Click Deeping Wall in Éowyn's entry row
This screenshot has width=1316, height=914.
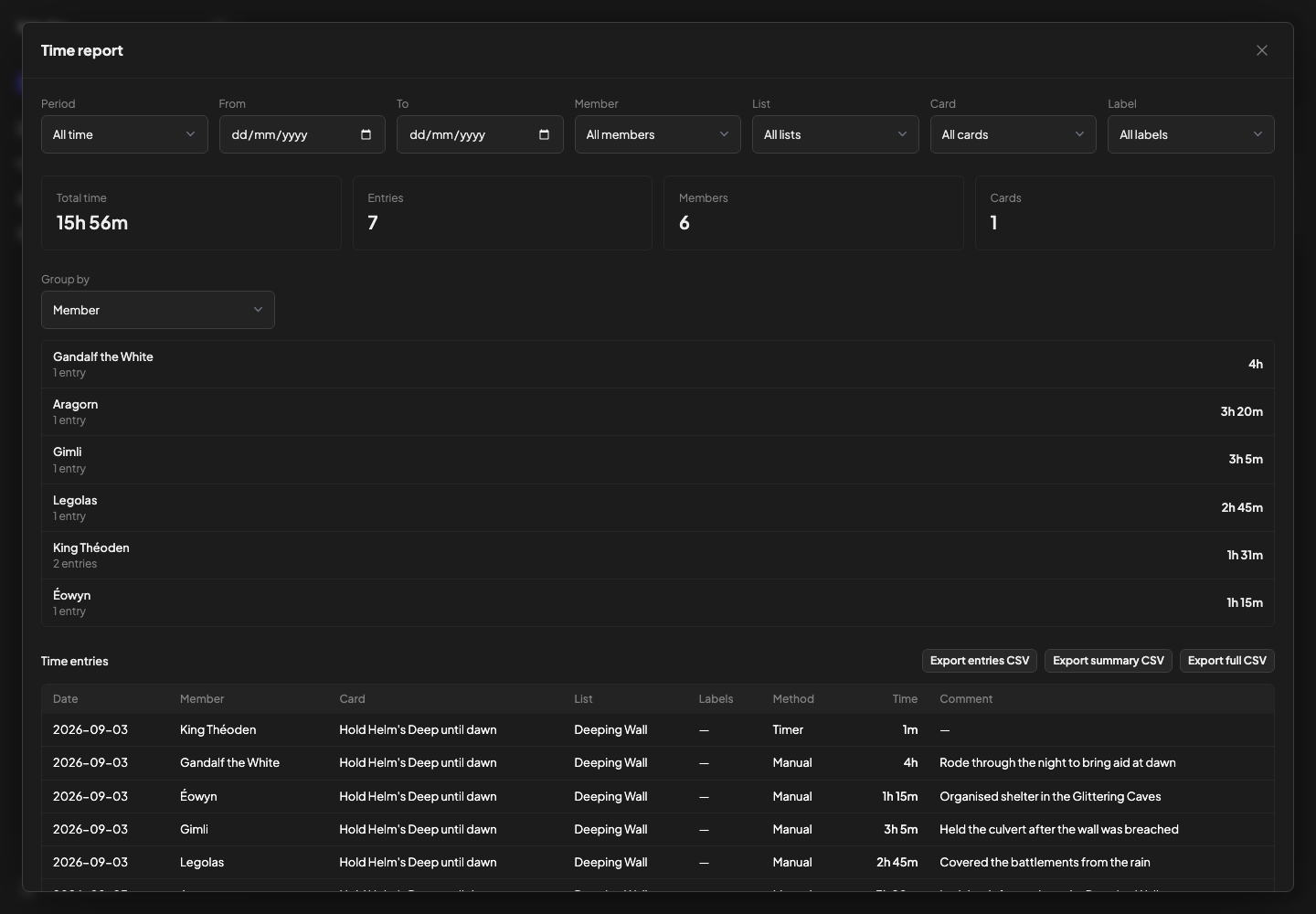coord(610,797)
